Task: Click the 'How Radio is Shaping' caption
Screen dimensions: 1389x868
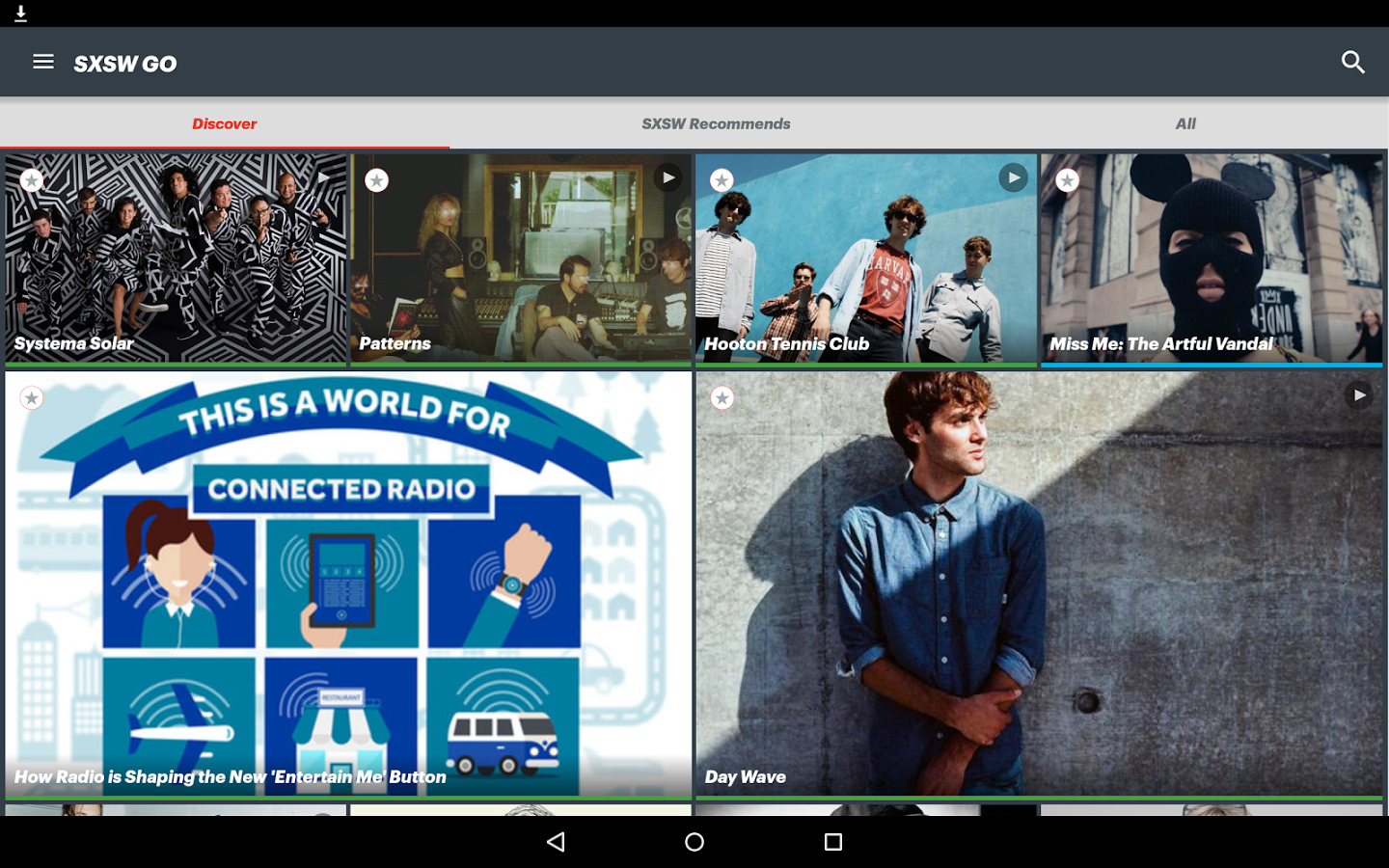Action: coord(231,776)
